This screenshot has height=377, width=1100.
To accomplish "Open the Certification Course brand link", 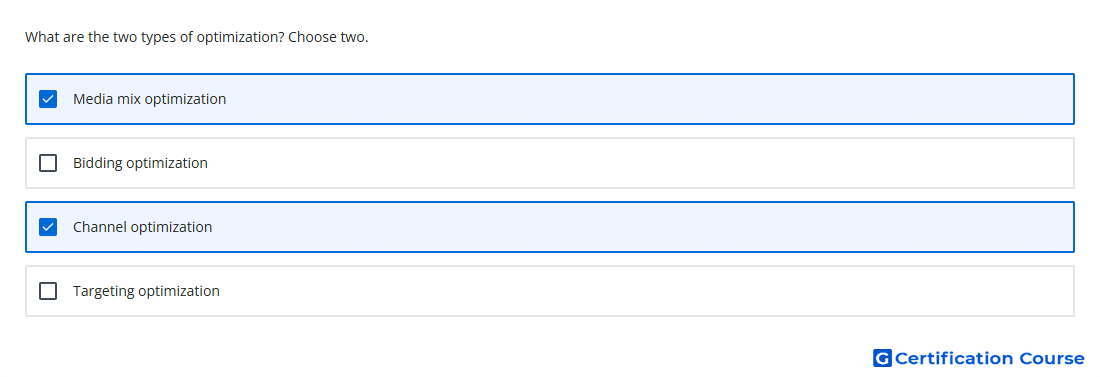I will 979,358.
